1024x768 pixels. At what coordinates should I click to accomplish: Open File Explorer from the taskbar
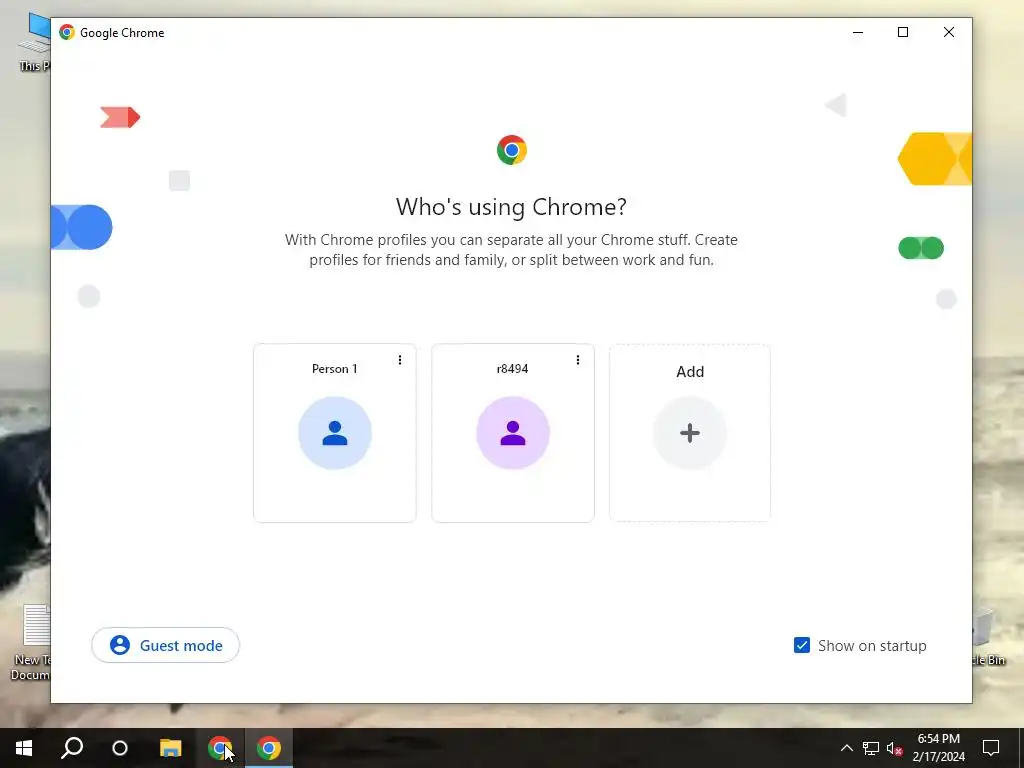tap(170, 748)
